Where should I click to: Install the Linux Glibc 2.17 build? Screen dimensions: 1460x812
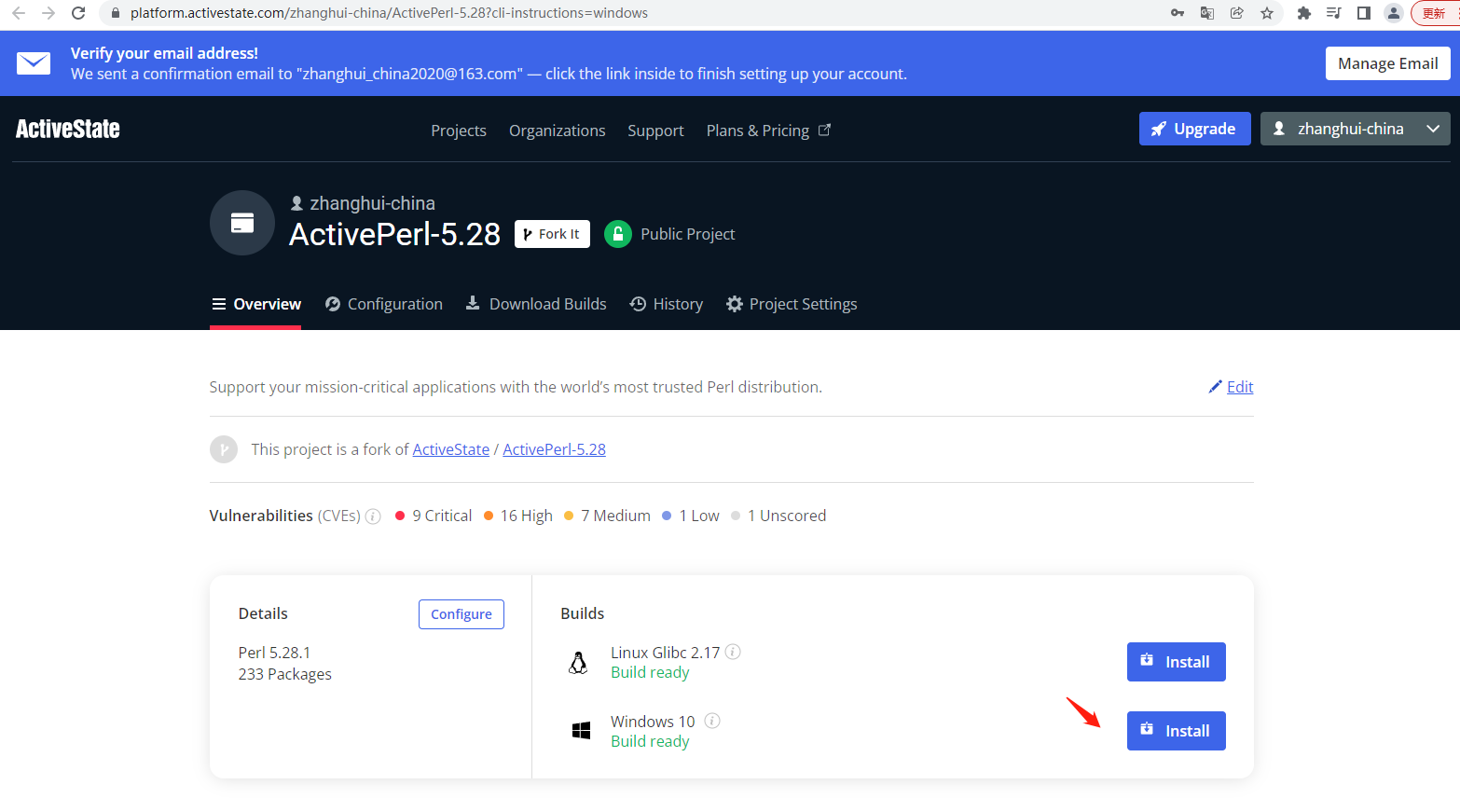[x=1177, y=662]
